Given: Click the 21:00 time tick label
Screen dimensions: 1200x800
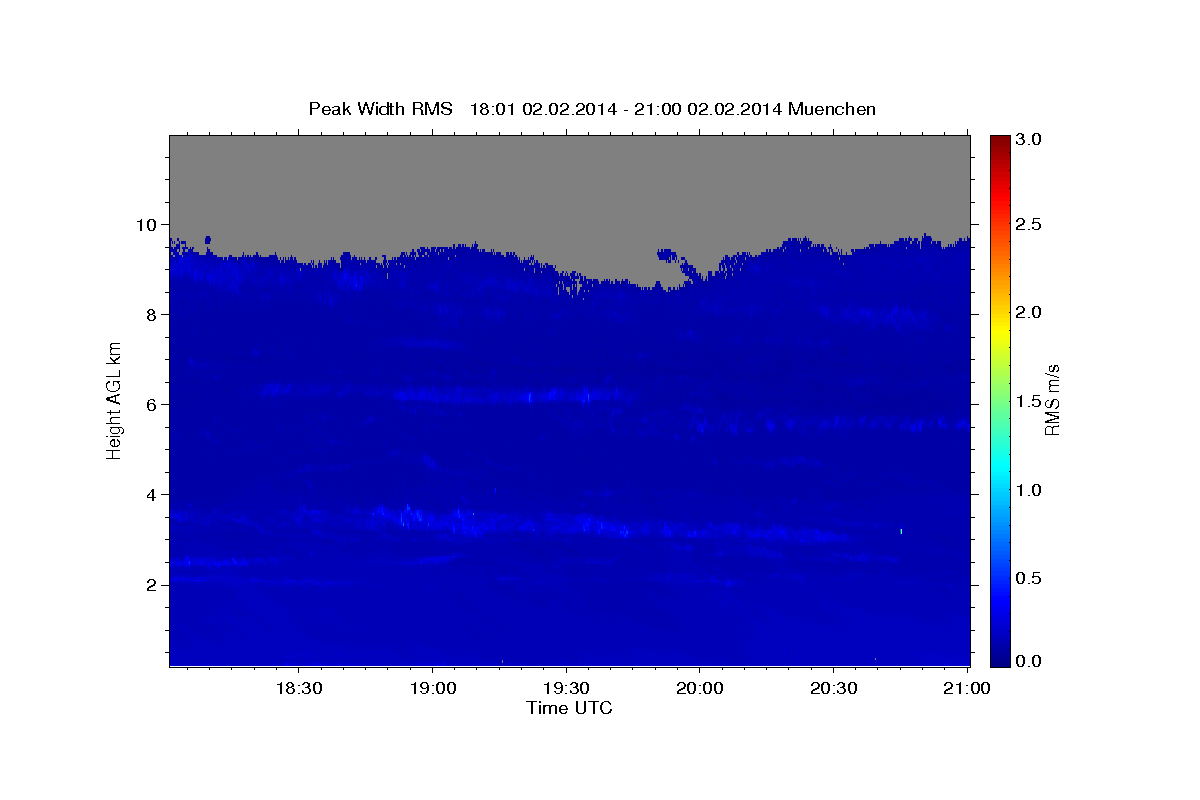Looking at the screenshot, I should tap(966, 689).
